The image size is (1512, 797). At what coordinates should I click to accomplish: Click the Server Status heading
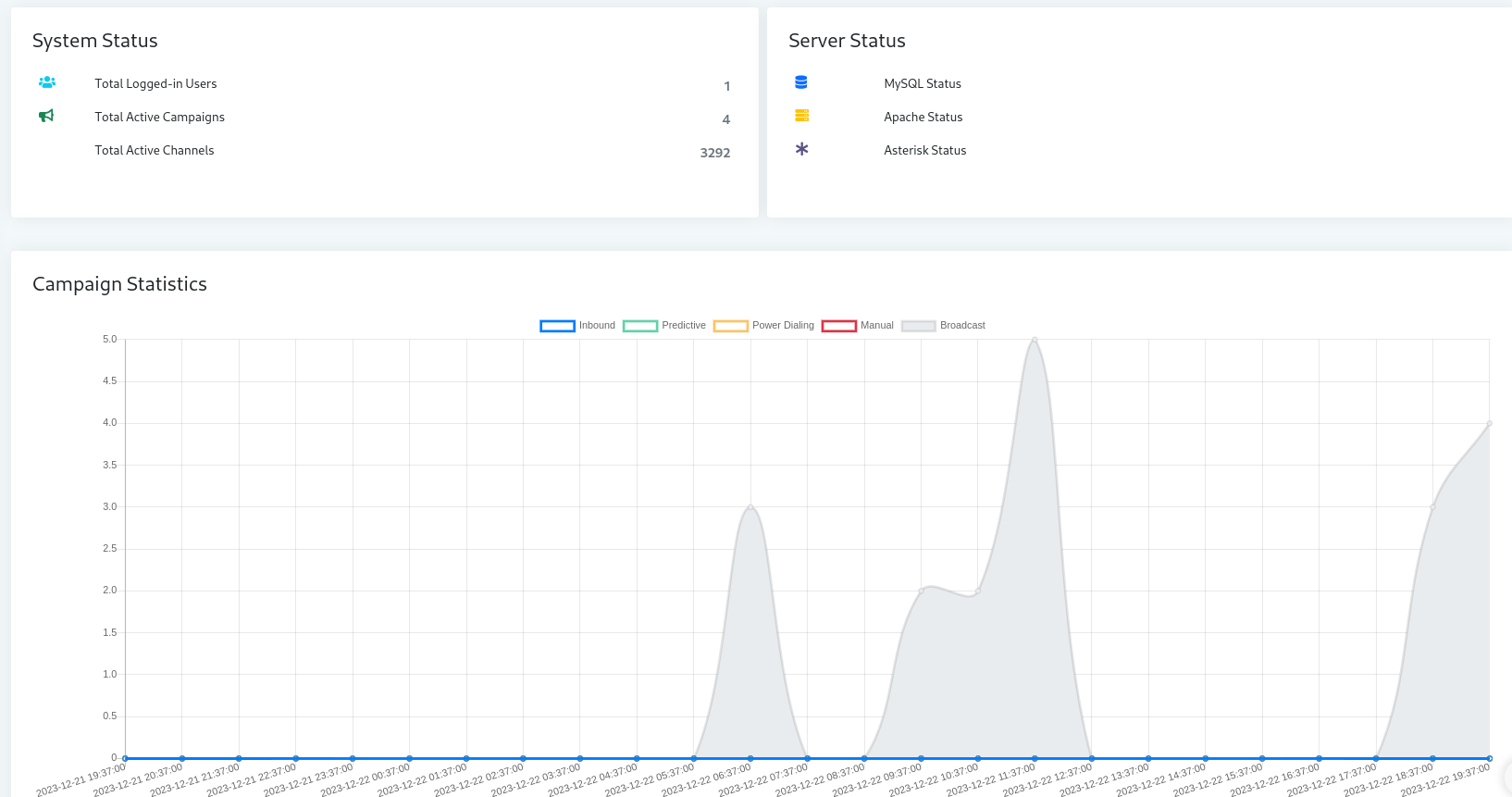coord(847,41)
